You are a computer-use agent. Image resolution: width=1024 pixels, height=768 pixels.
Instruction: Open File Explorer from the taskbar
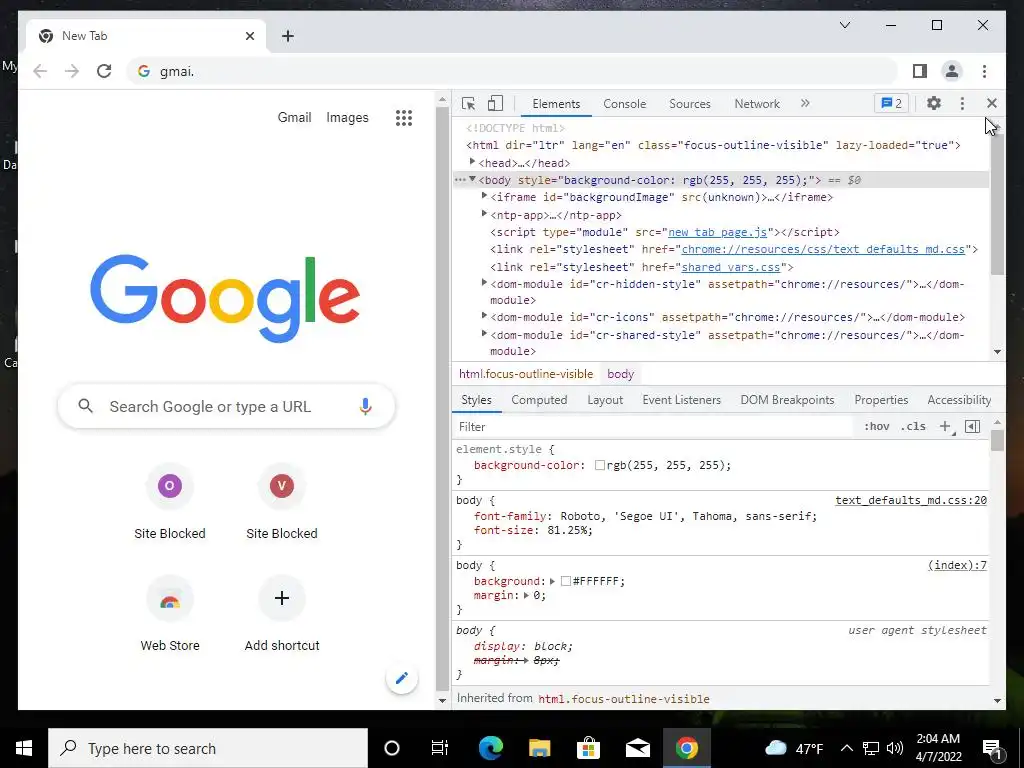tap(539, 748)
